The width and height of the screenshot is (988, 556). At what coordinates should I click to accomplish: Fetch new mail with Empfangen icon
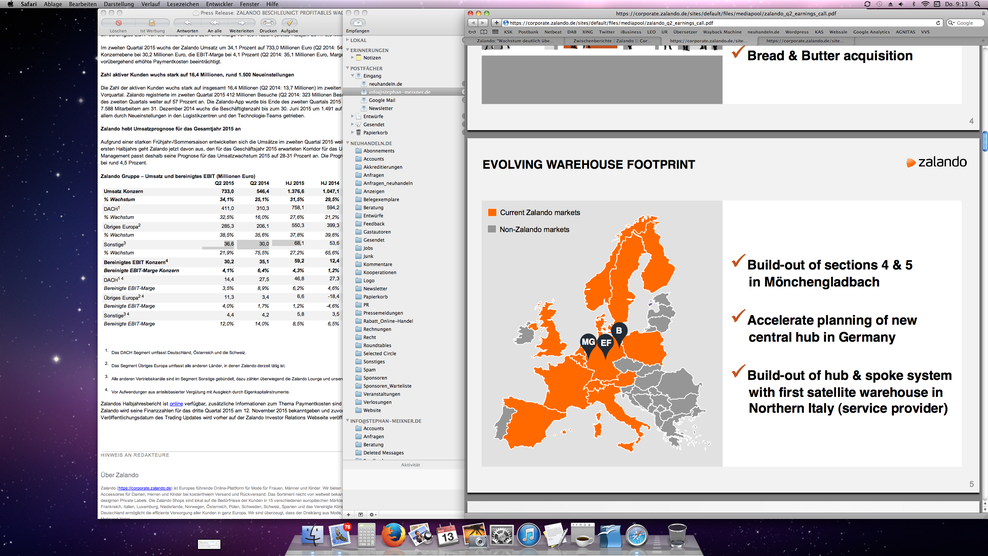pyautogui.click(x=357, y=22)
